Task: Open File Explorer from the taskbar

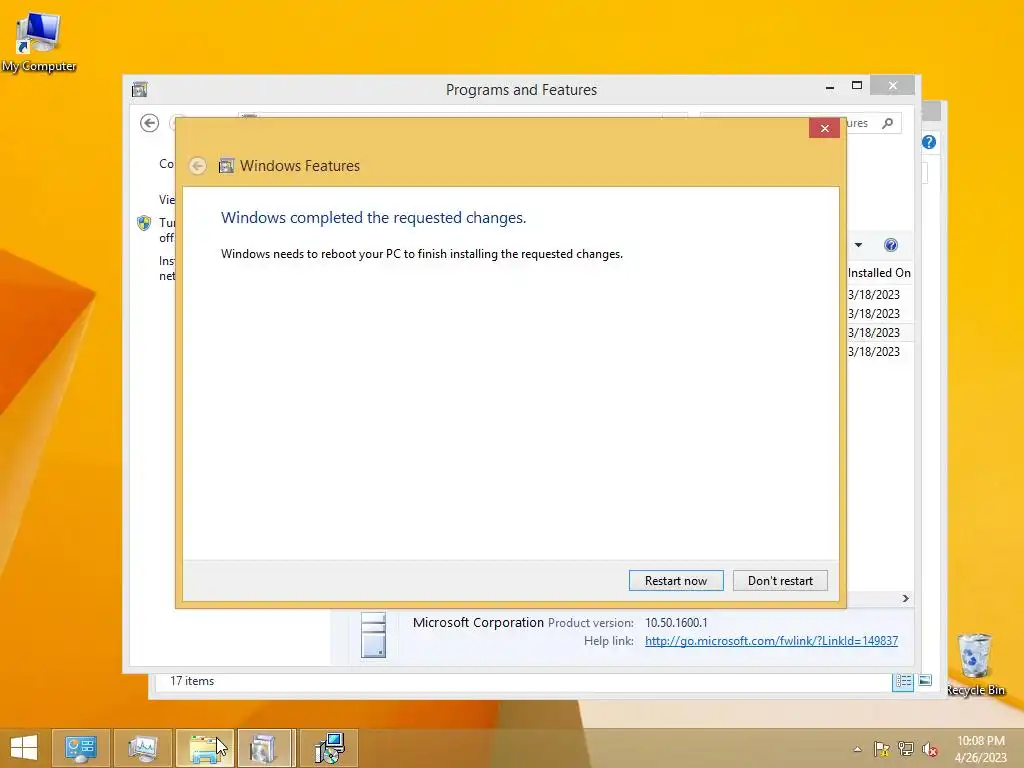Action: click(204, 748)
